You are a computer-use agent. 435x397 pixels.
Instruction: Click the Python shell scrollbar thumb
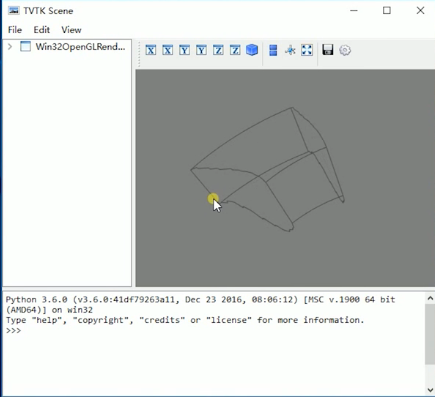point(430,334)
